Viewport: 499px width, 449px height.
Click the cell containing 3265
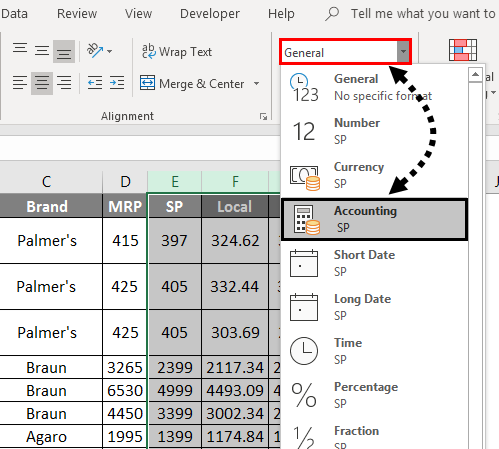pos(125,367)
